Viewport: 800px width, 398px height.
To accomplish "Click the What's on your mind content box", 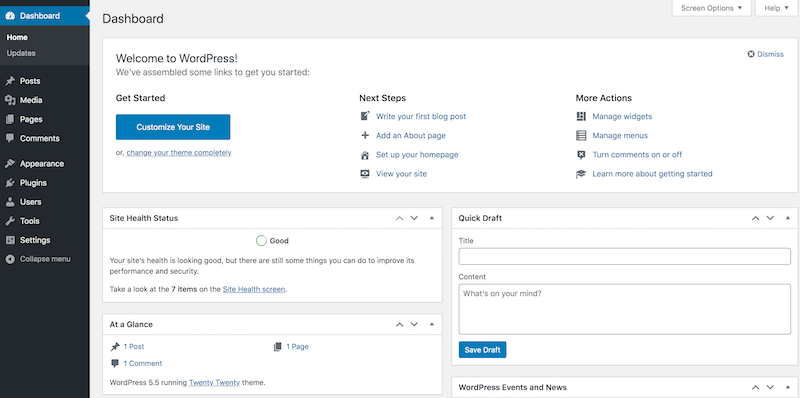I will [624, 310].
